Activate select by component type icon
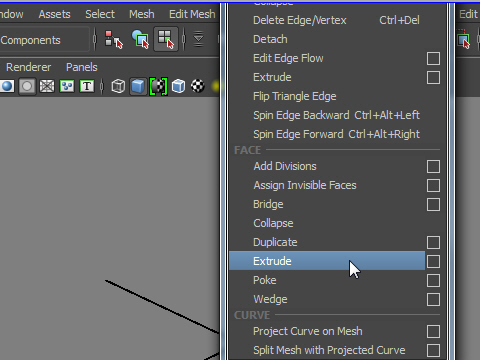The height and width of the screenshot is (360, 480). tap(166, 39)
